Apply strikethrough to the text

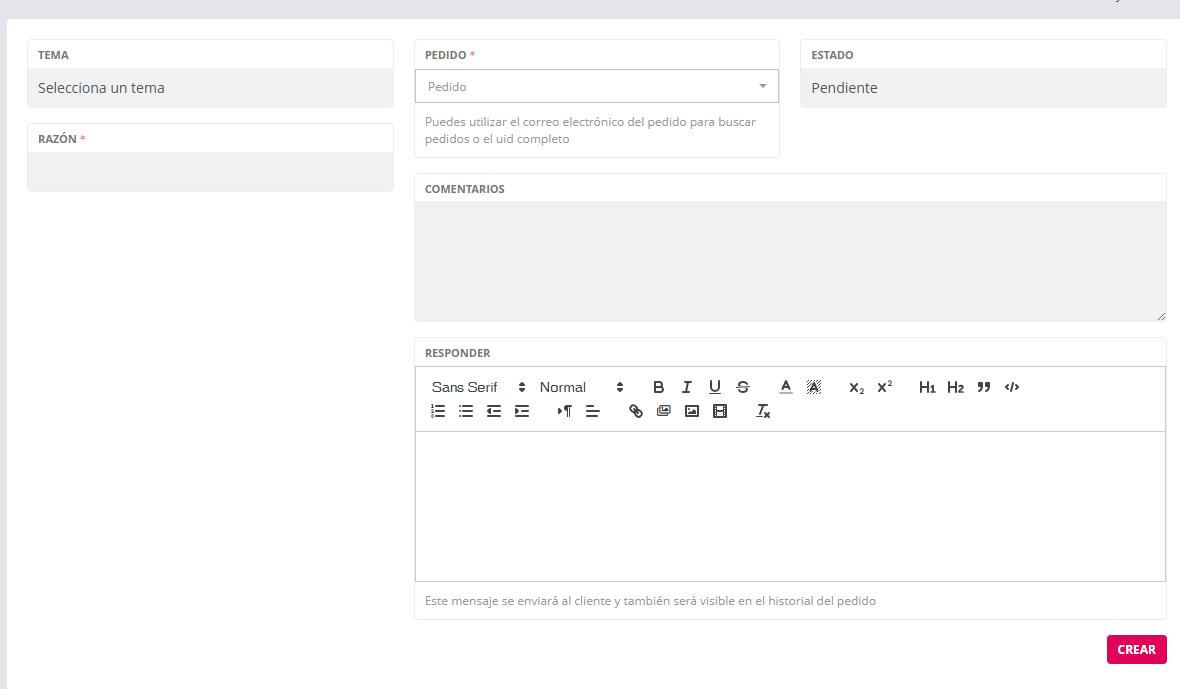click(x=743, y=387)
